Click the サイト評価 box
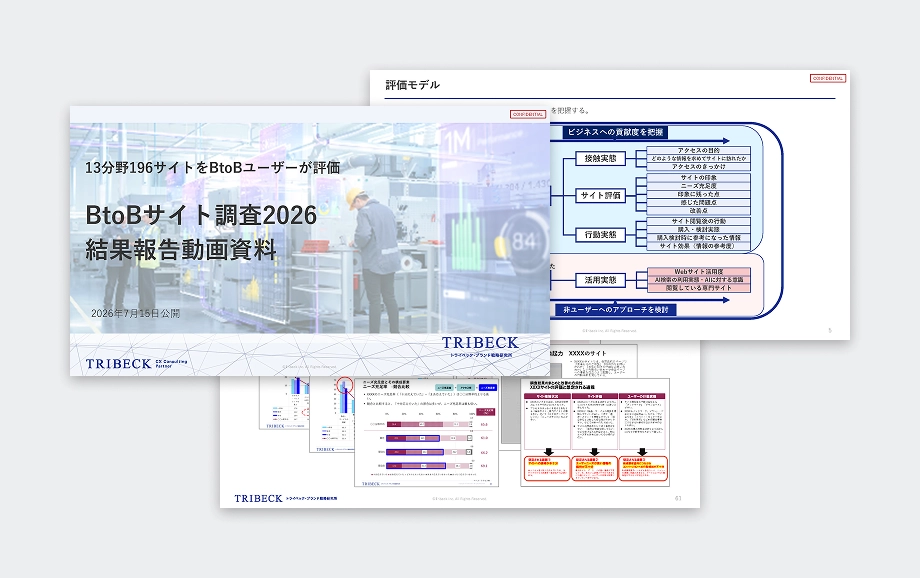The width and height of the screenshot is (920, 578). pos(600,195)
